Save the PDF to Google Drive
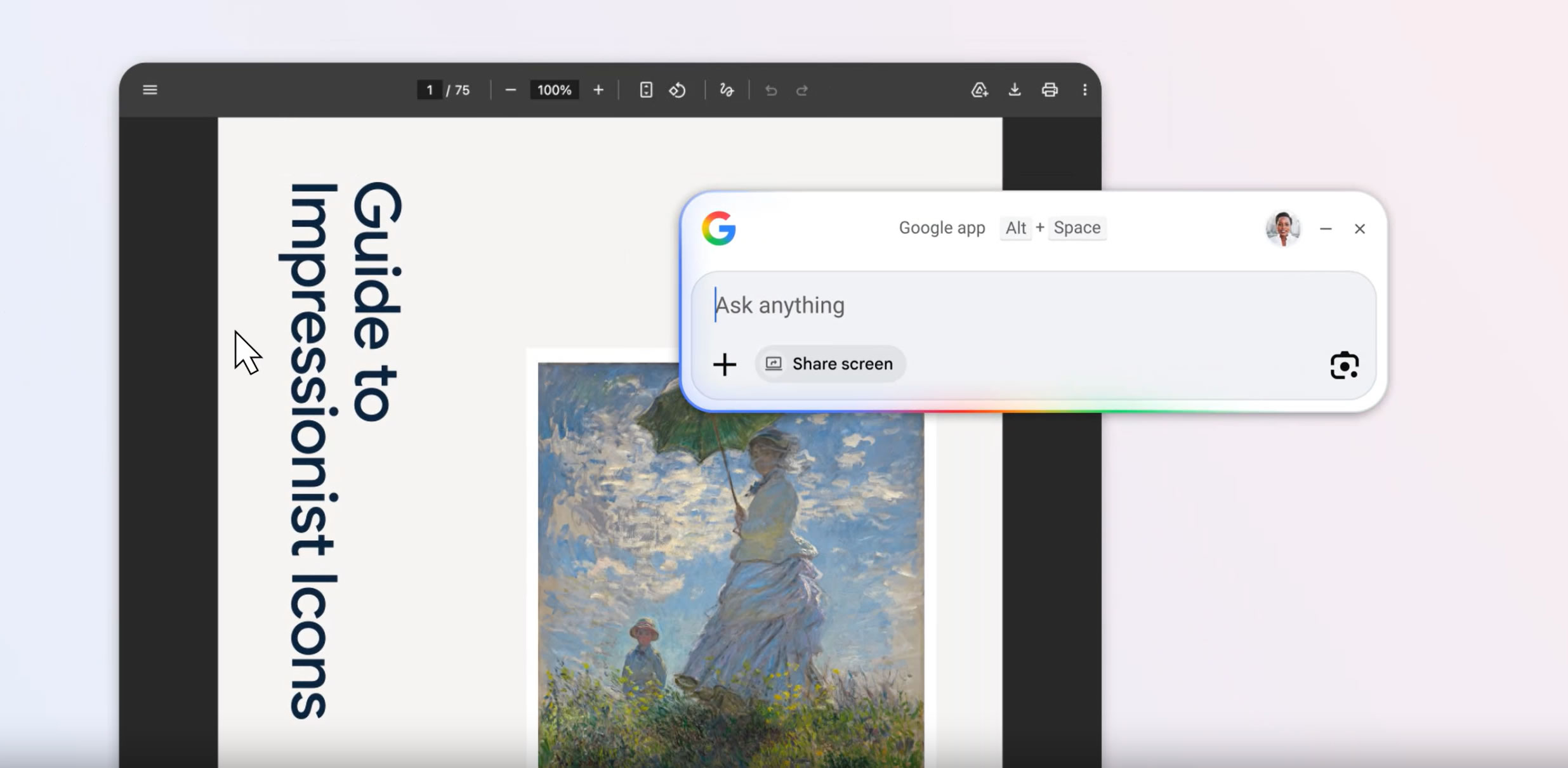 pos(980,90)
